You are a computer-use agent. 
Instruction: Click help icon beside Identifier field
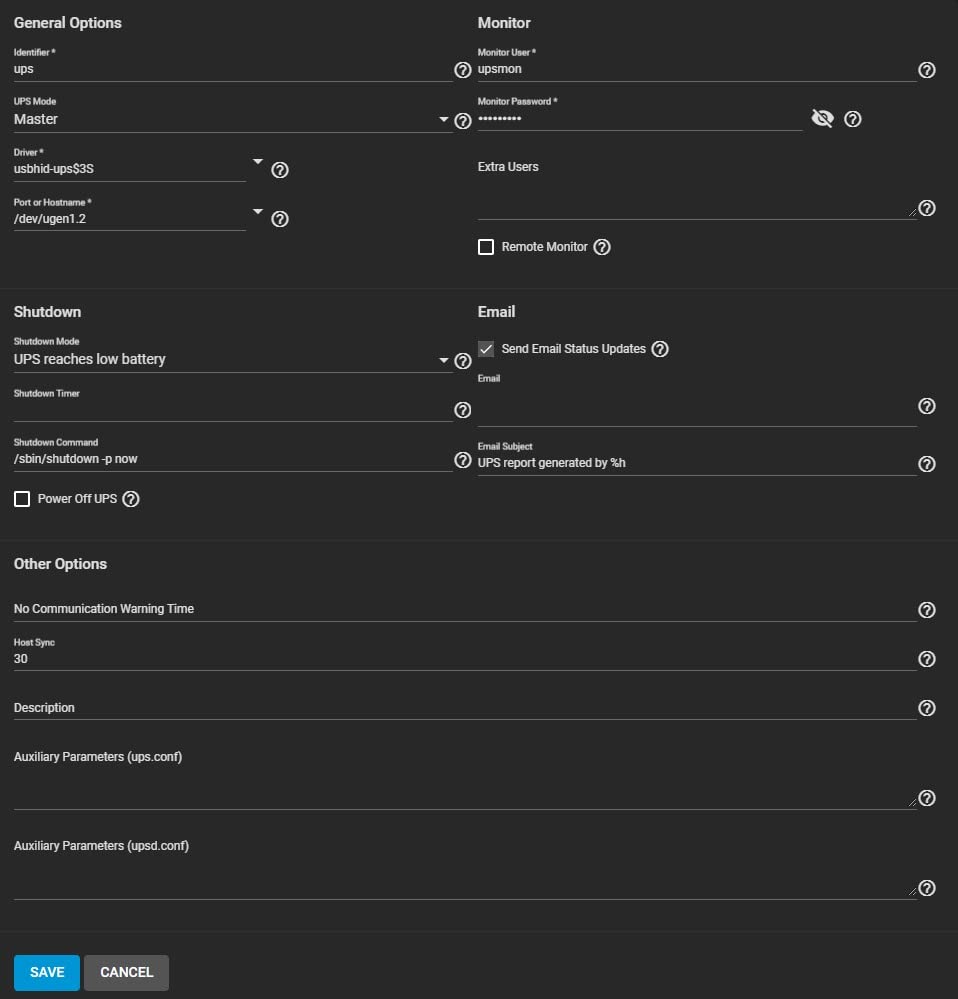point(462,70)
